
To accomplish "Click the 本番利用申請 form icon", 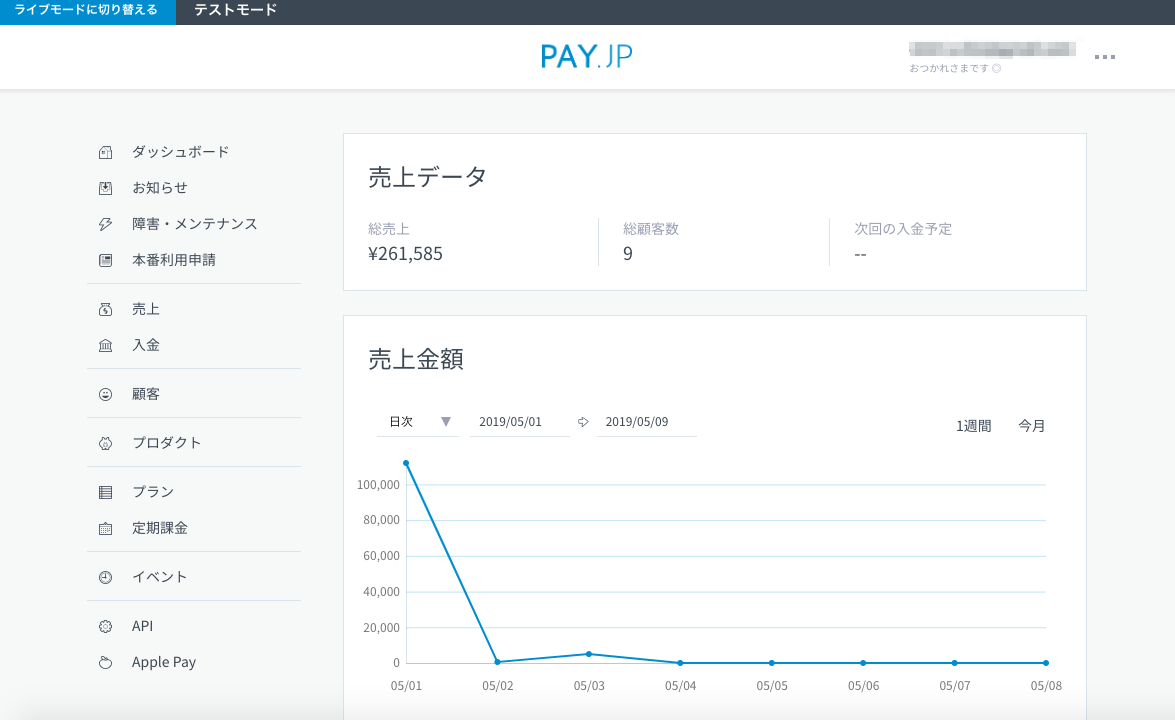I will pos(106,260).
